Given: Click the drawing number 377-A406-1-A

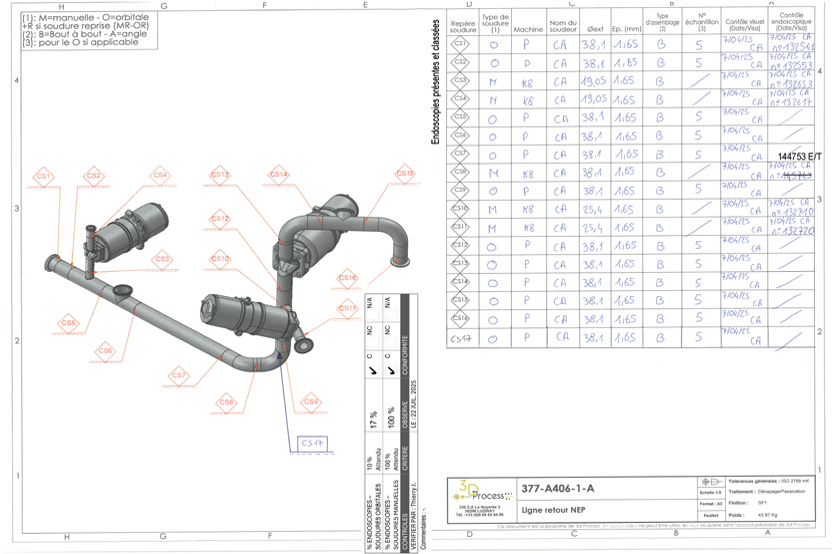Looking at the screenshot, I should click(558, 489).
